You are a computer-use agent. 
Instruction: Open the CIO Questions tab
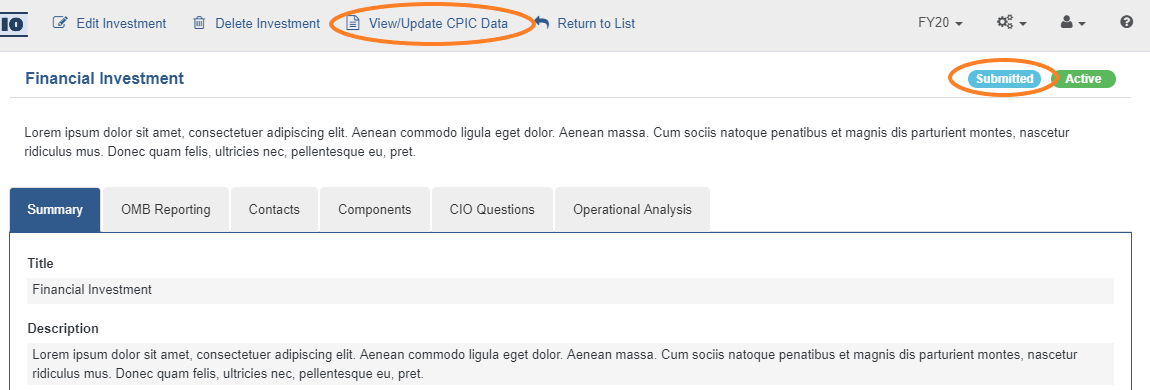(x=492, y=210)
